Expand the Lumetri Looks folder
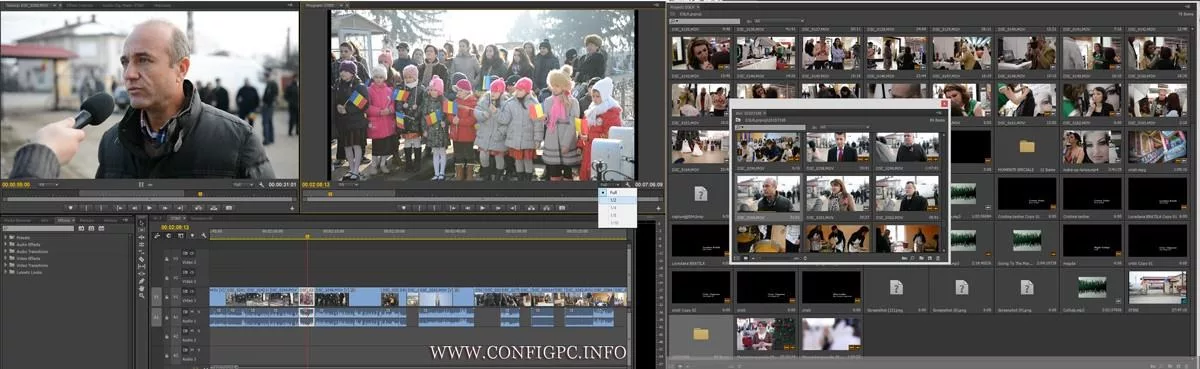The width and height of the screenshot is (1200, 369). click(6, 272)
